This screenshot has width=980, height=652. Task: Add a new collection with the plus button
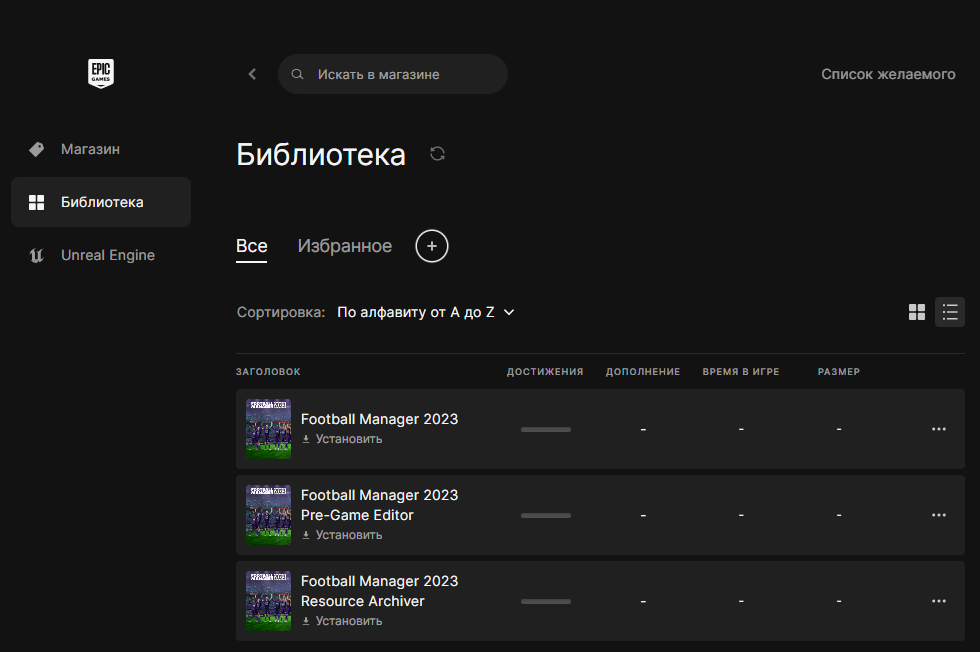click(432, 246)
